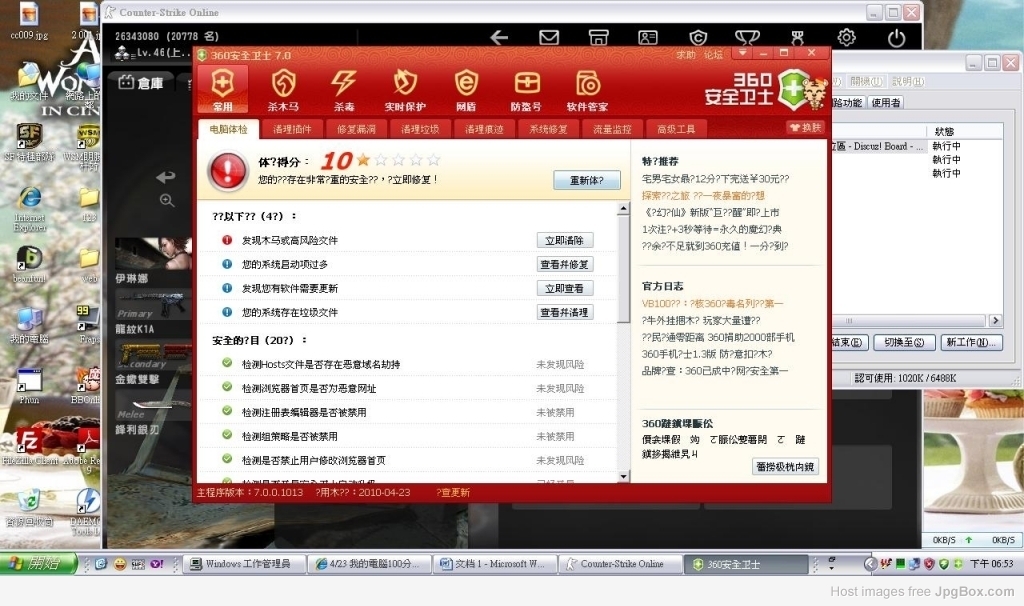Click the 常用 common tools icon
This screenshot has height=606, width=1024.
click(222, 89)
